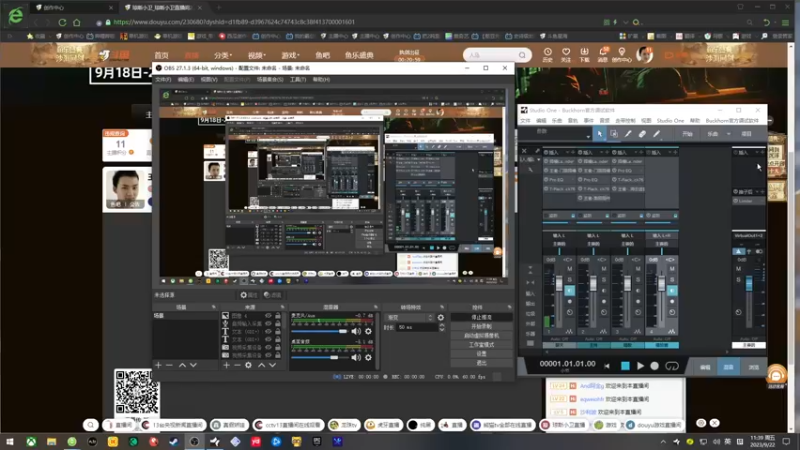The image size is (800, 450).
Task: Mute the desktop audio speaker icon in OBS
Action: click(x=356, y=357)
